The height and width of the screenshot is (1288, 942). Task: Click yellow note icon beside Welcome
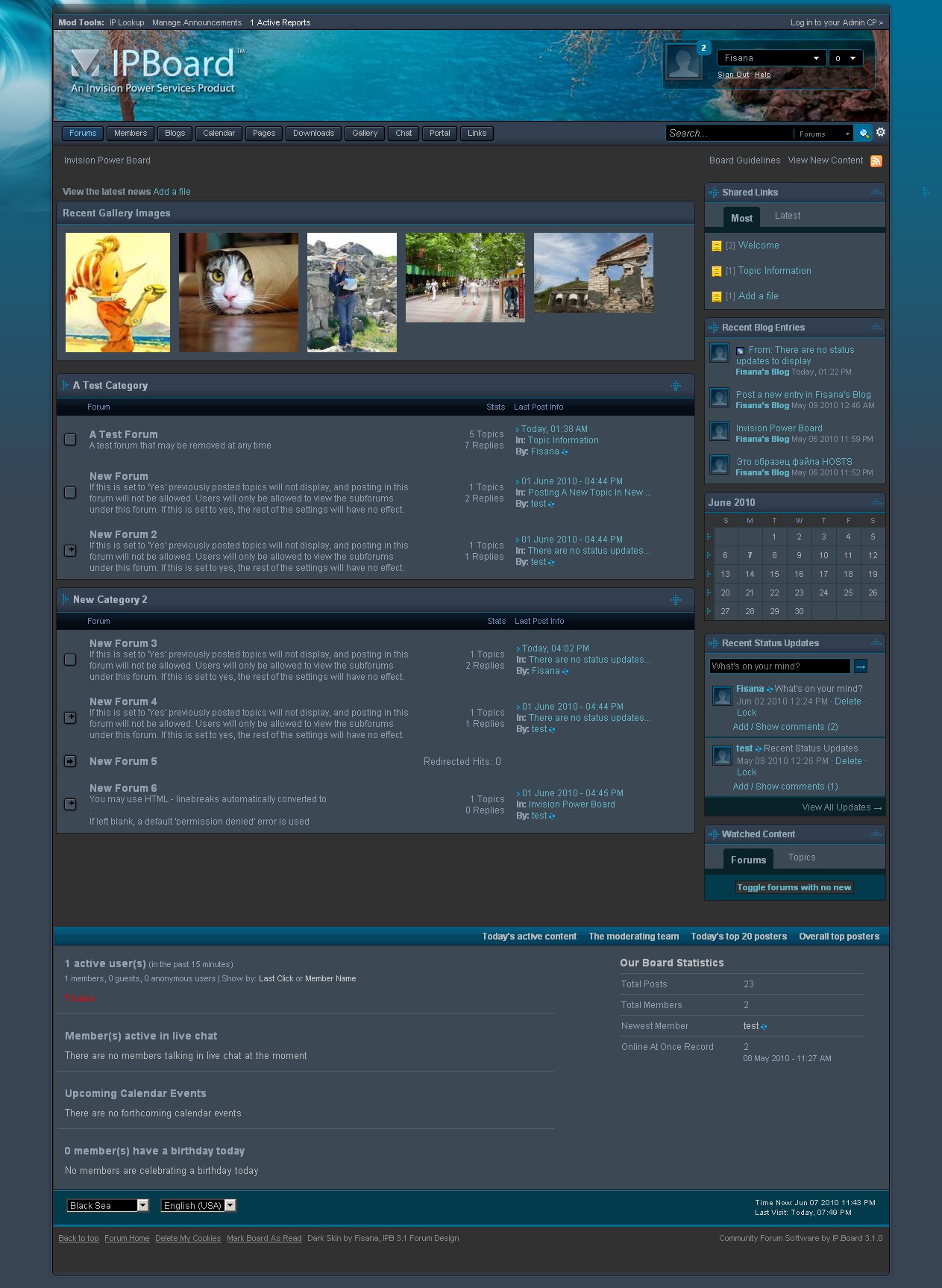tap(717, 246)
